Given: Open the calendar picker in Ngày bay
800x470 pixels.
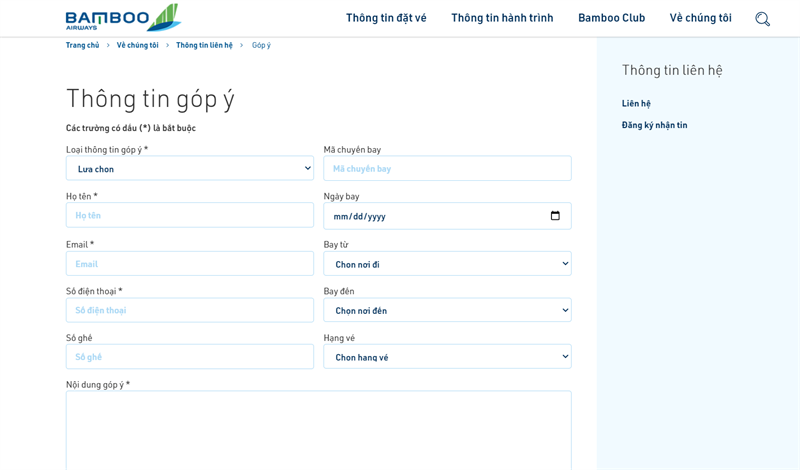Looking at the screenshot, I should point(555,216).
